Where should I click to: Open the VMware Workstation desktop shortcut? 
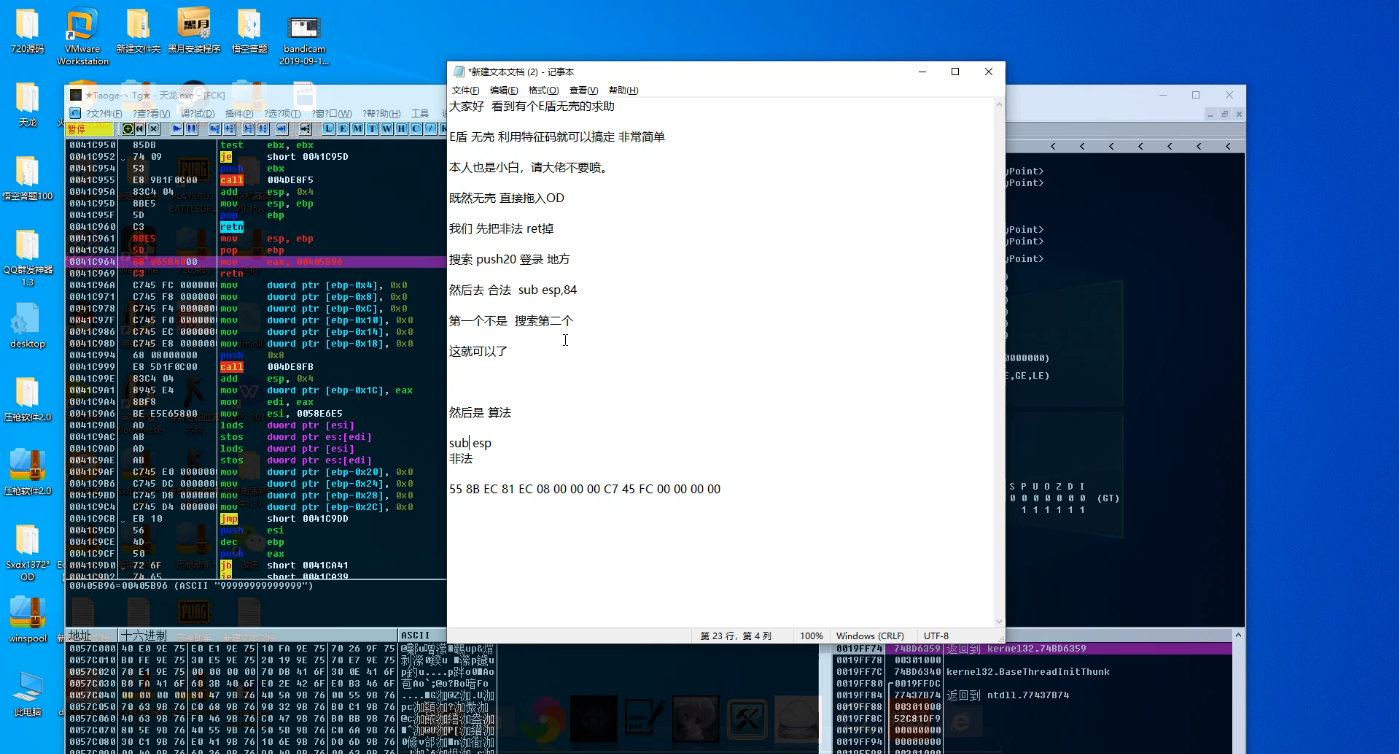click(82, 37)
